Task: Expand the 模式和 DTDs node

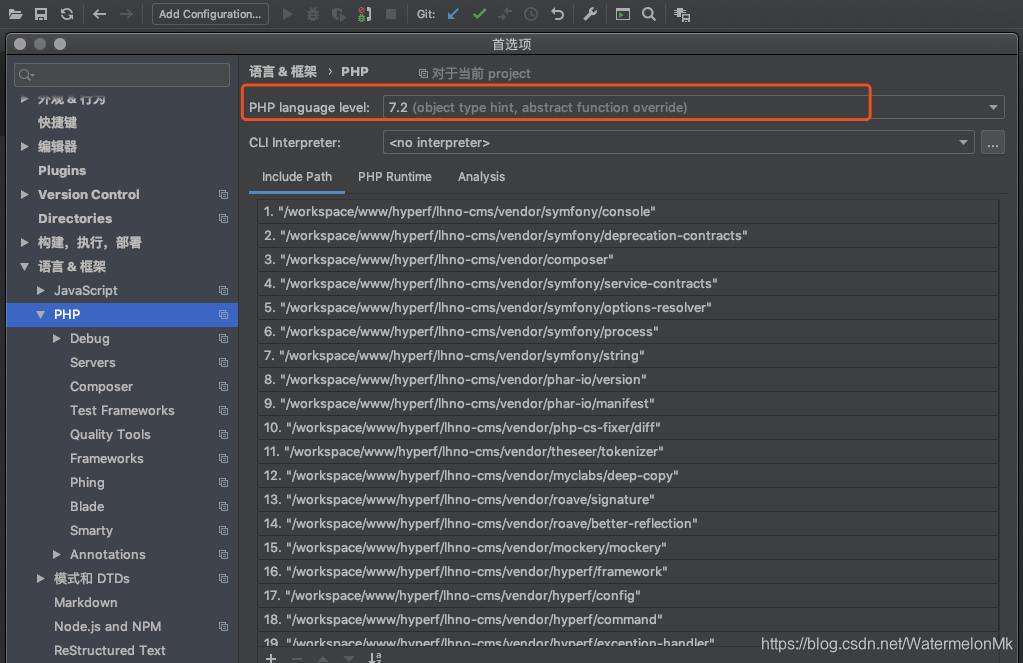Action: 41,578
